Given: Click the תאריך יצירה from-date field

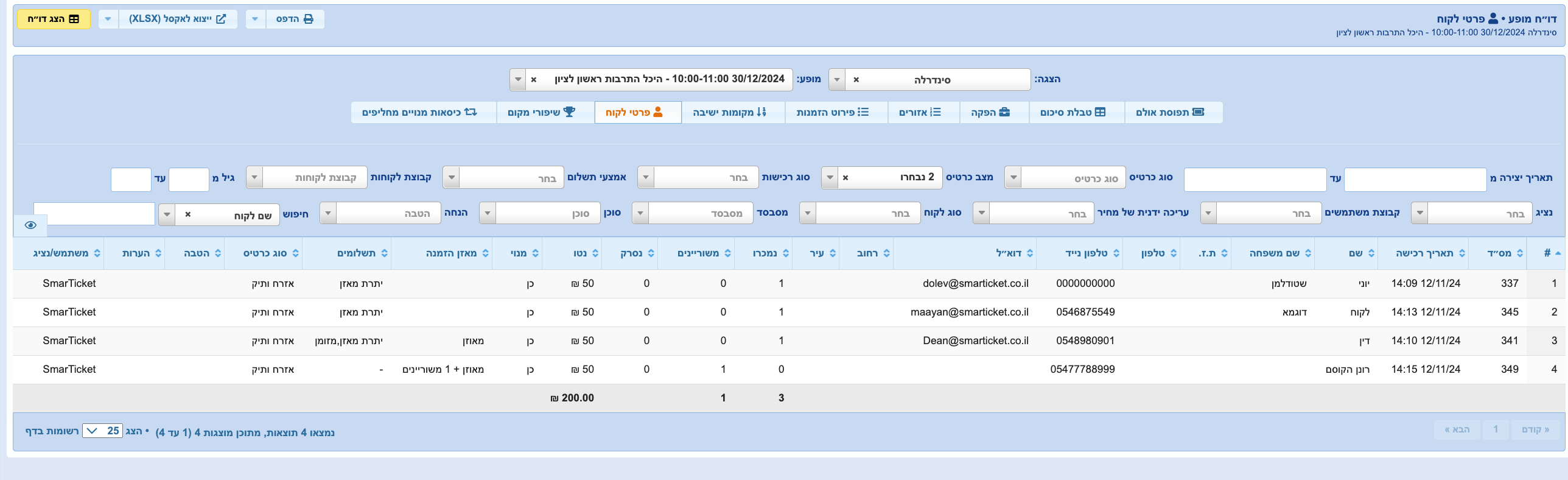Looking at the screenshot, I should [x=1415, y=180].
